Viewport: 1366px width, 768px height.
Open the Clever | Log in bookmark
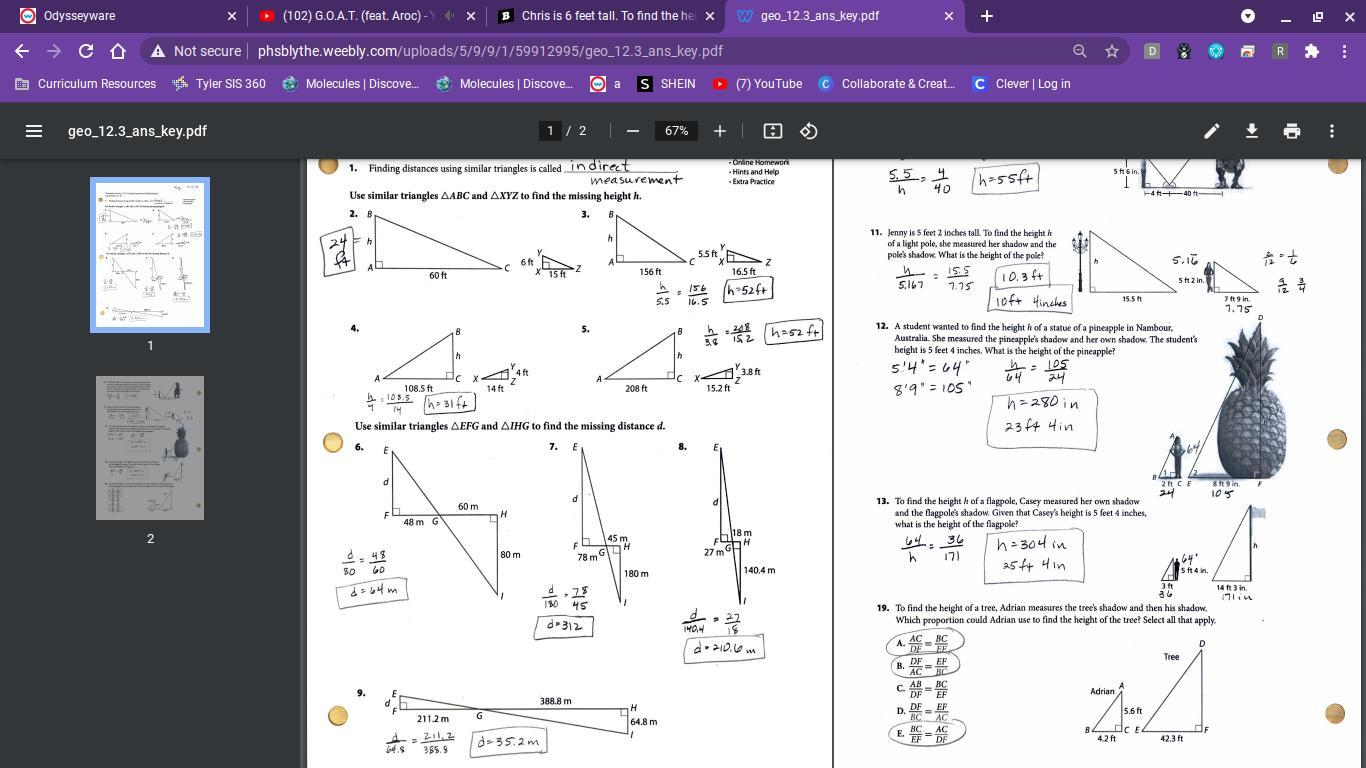tap(1021, 84)
